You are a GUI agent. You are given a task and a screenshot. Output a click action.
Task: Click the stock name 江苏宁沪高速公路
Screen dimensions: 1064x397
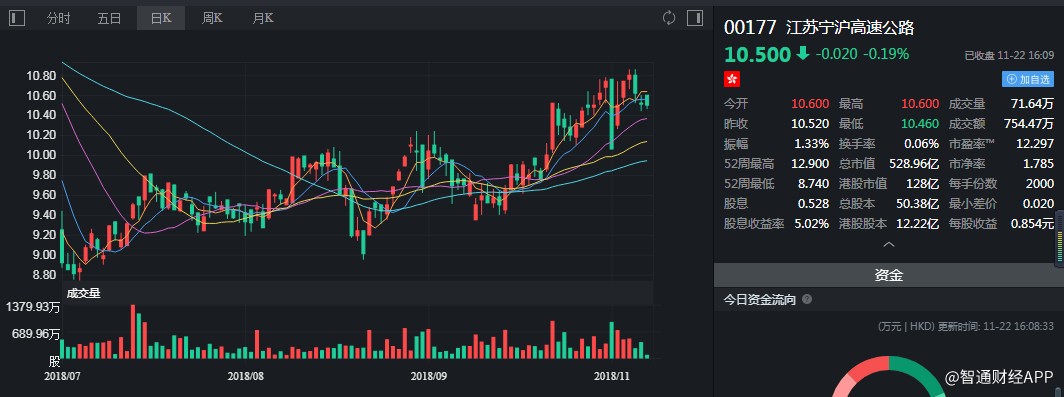(850, 28)
